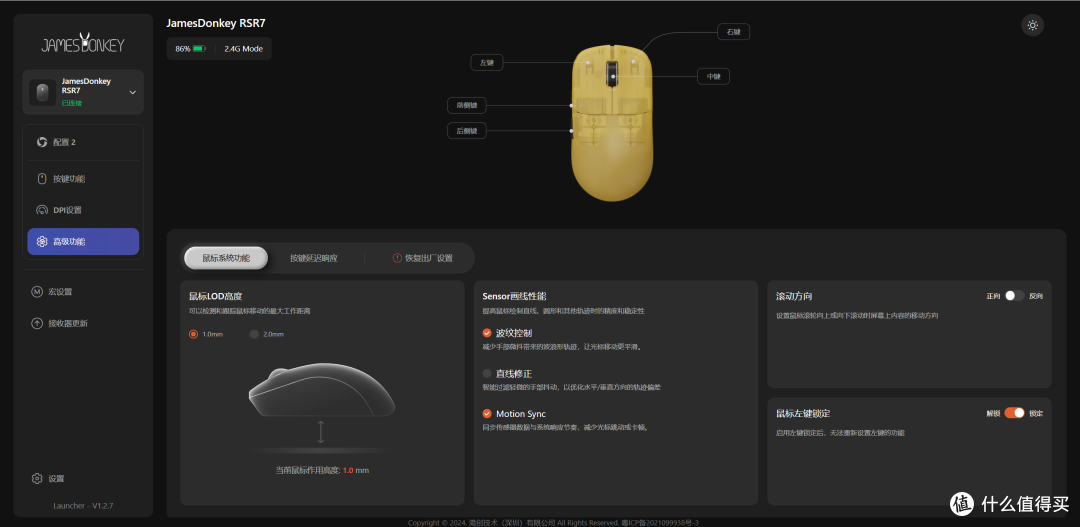Select 高级功能 advanced functions

[x=83, y=242]
